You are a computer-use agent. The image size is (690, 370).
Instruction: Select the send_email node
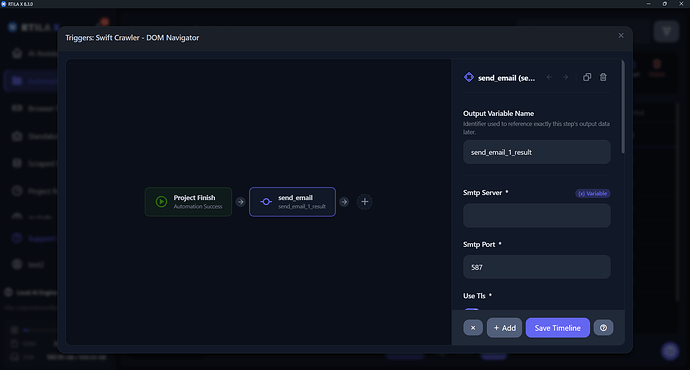(292, 202)
